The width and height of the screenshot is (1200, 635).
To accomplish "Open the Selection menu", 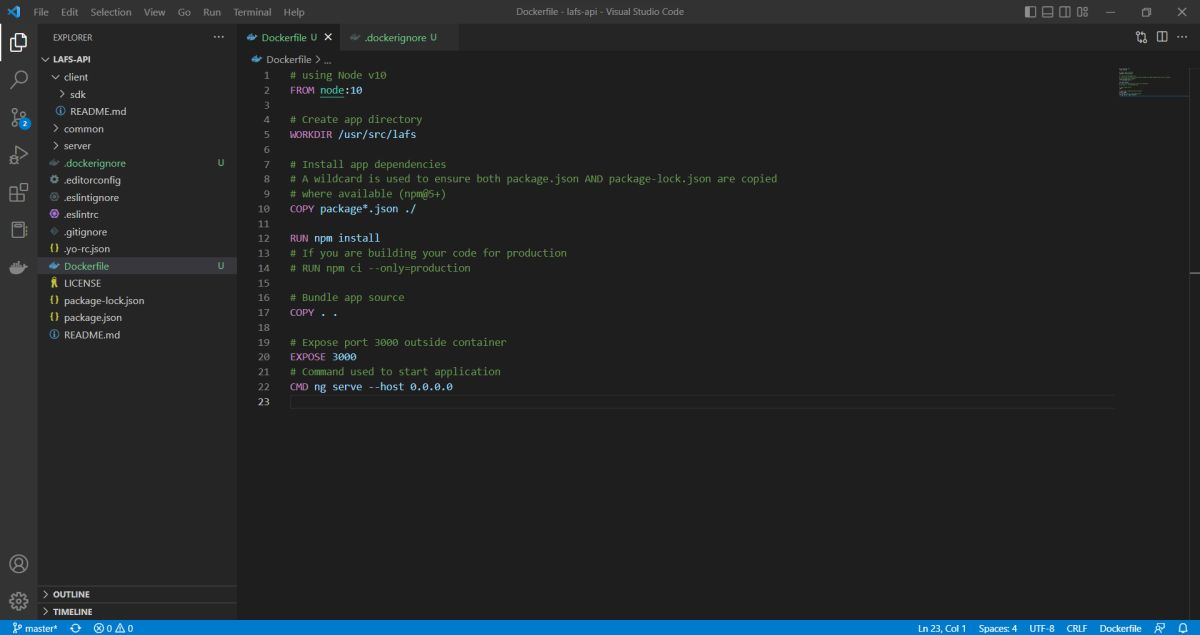I will (111, 12).
